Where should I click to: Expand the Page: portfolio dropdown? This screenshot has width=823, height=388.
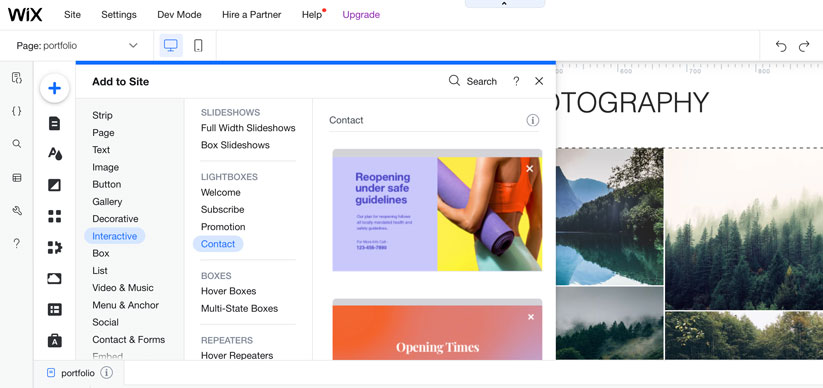click(x=77, y=46)
